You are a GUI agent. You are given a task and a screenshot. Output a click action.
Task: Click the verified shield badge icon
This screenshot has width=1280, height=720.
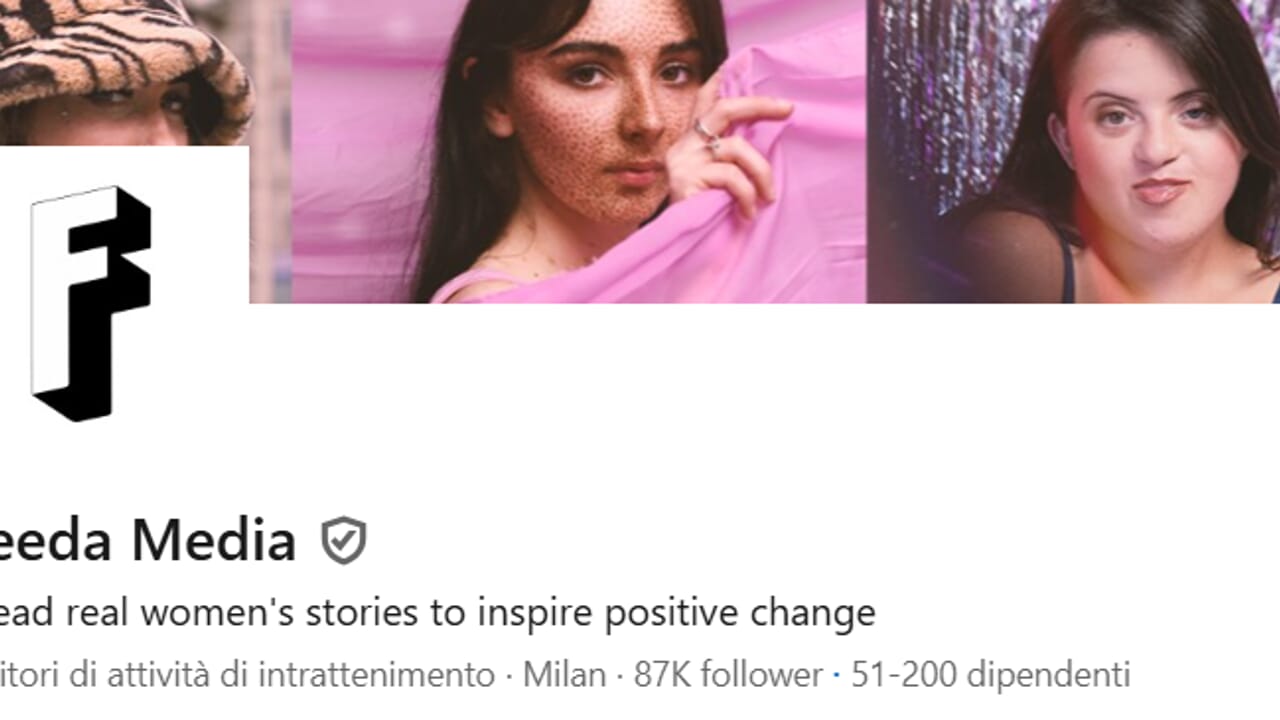point(344,541)
